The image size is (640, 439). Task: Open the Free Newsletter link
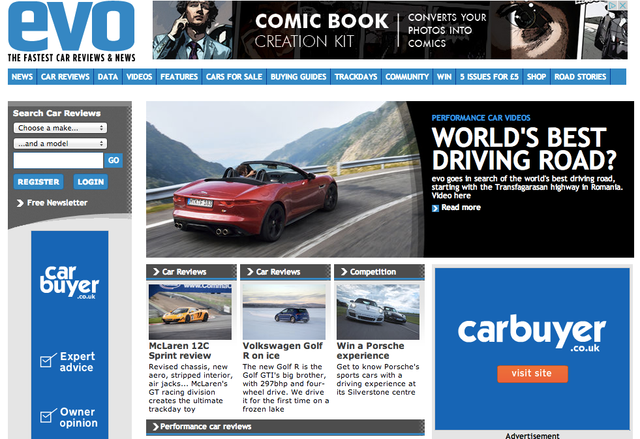(57, 203)
